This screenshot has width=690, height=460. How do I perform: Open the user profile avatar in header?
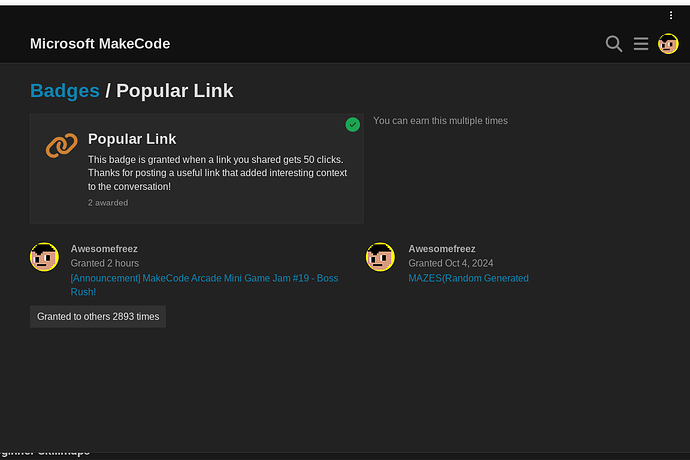(x=668, y=44)
